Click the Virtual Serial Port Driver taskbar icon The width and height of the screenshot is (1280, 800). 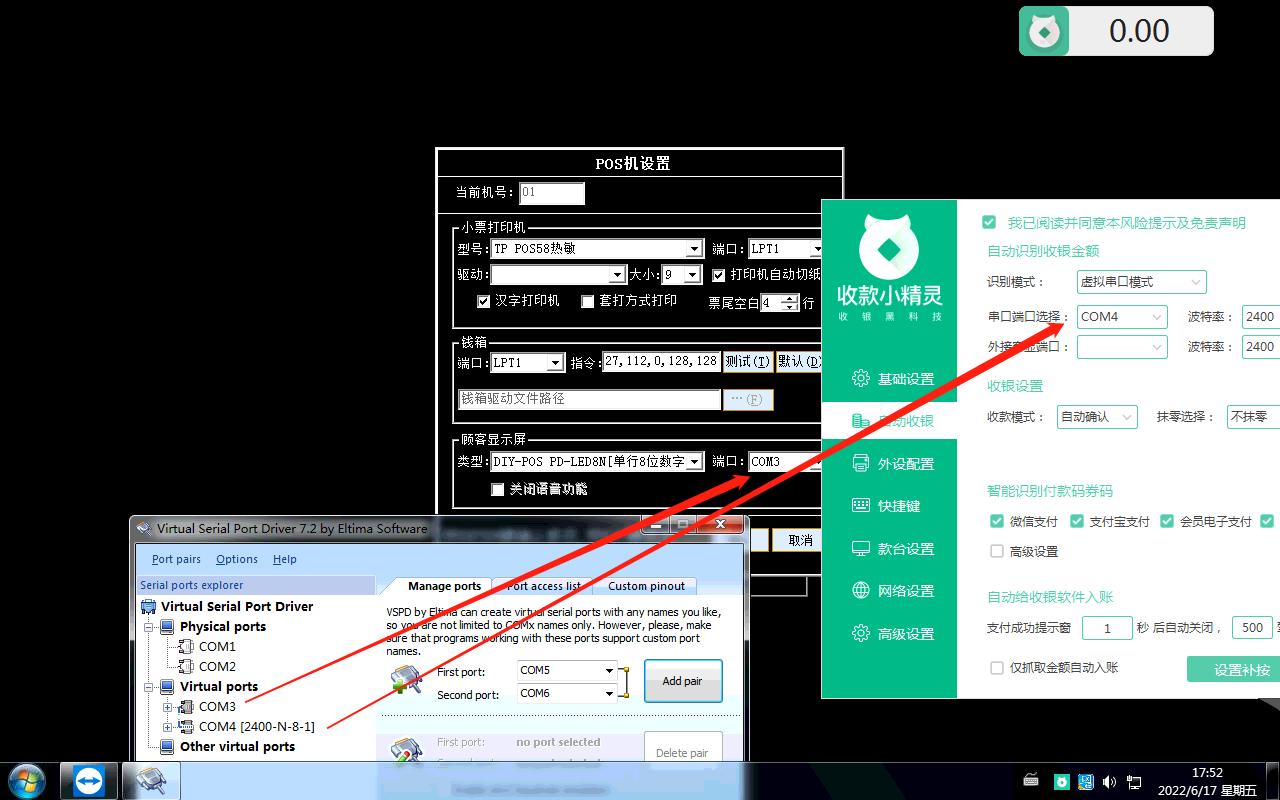click(x=151, y=781)
